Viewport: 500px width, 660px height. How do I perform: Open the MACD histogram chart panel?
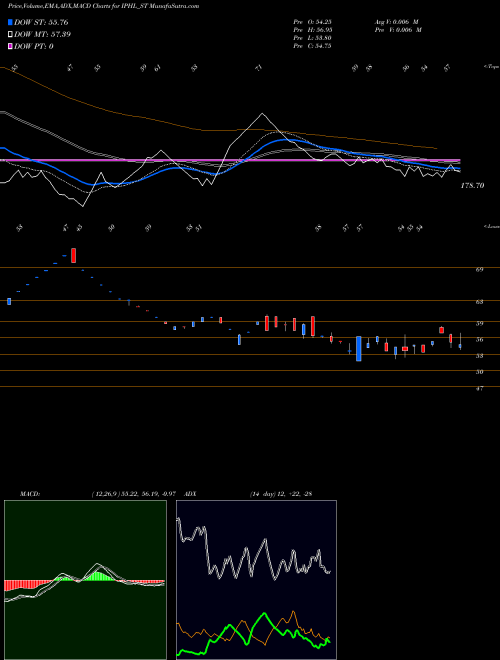(x=85, y=580)
